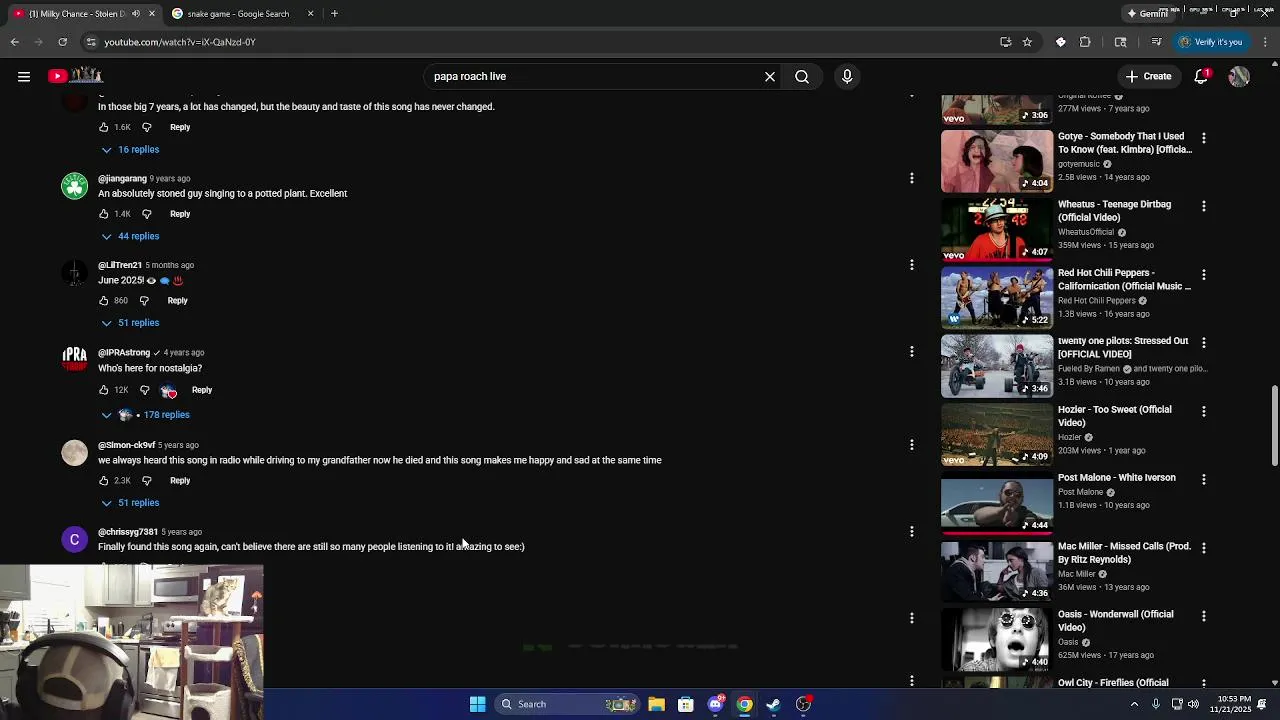The height and width of the screenshot is (720, 1280).
Task: Click the search magnifier button
Action: pos(802,76)
